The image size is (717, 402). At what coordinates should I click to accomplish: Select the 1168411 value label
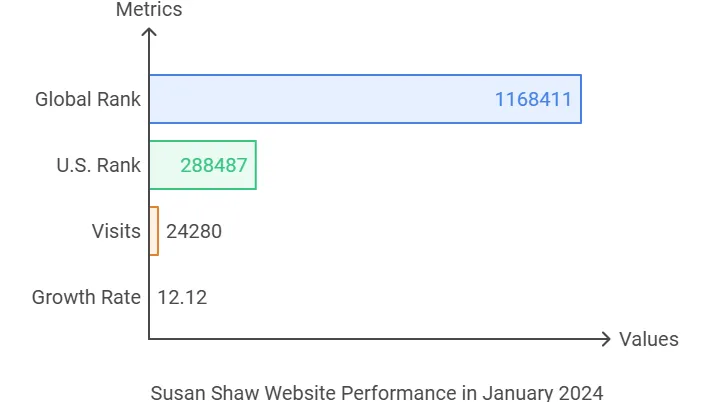[x=533, y=99]
